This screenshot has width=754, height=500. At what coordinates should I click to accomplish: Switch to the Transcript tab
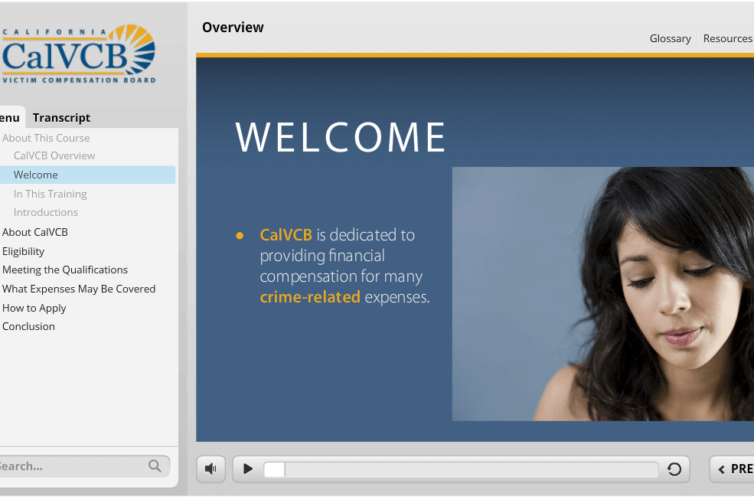61,118
